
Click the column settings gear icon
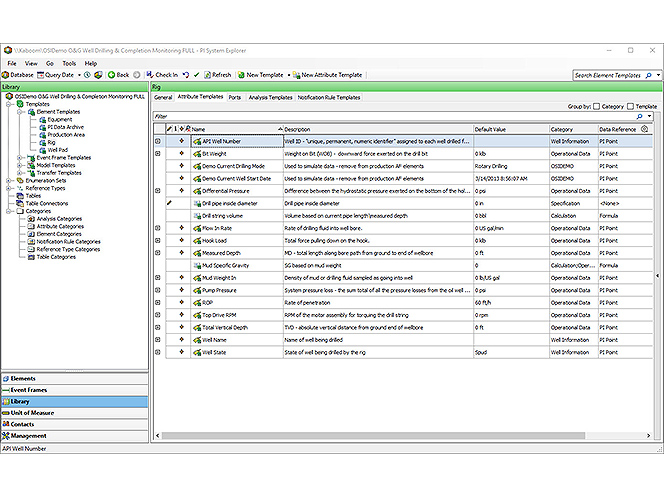pos(644,129)
